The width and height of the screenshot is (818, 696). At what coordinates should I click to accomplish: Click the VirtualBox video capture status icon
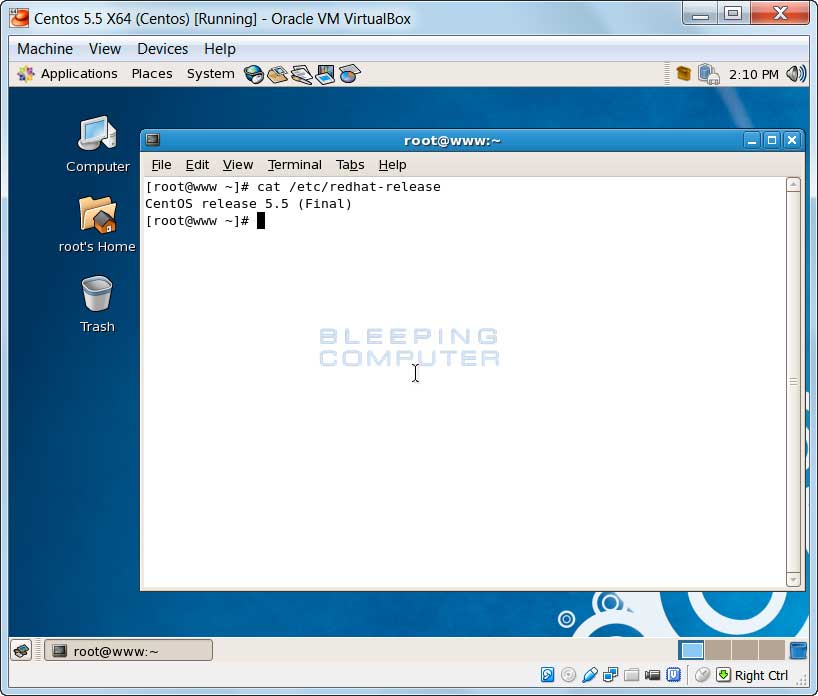(x=652, y=675)
